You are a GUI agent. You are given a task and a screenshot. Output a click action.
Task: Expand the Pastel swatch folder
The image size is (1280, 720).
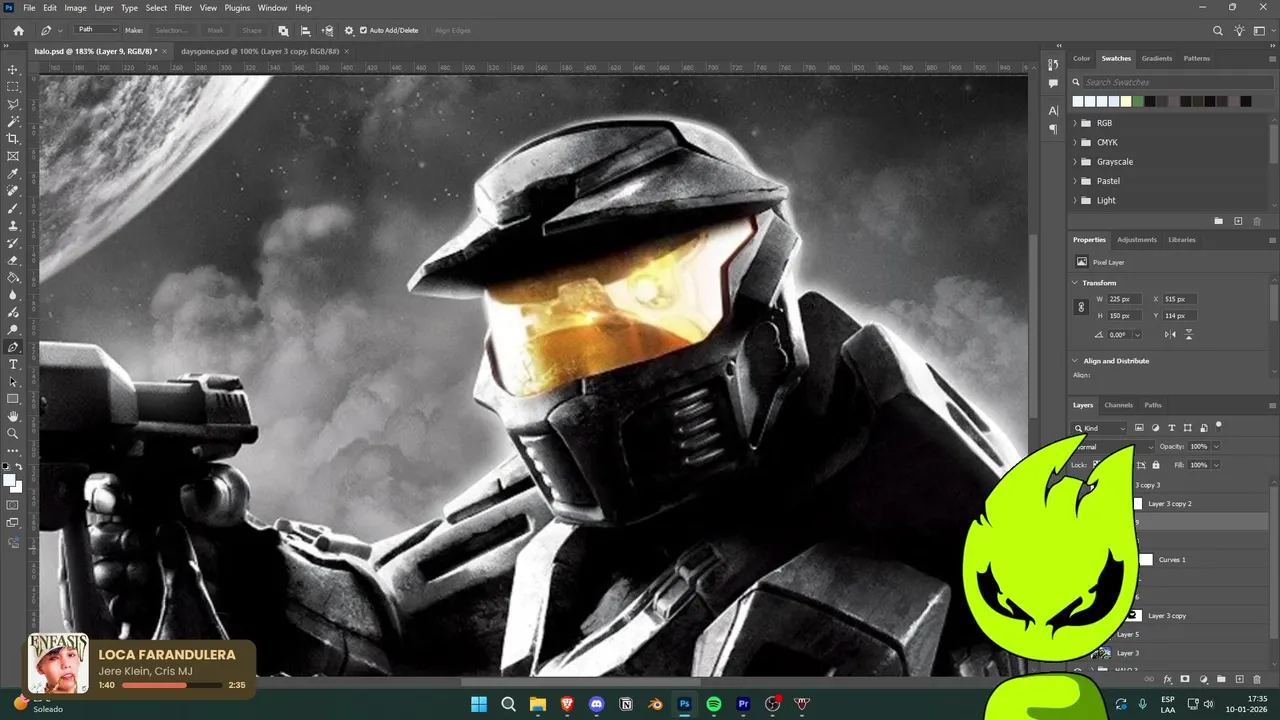pos(1075,181)
